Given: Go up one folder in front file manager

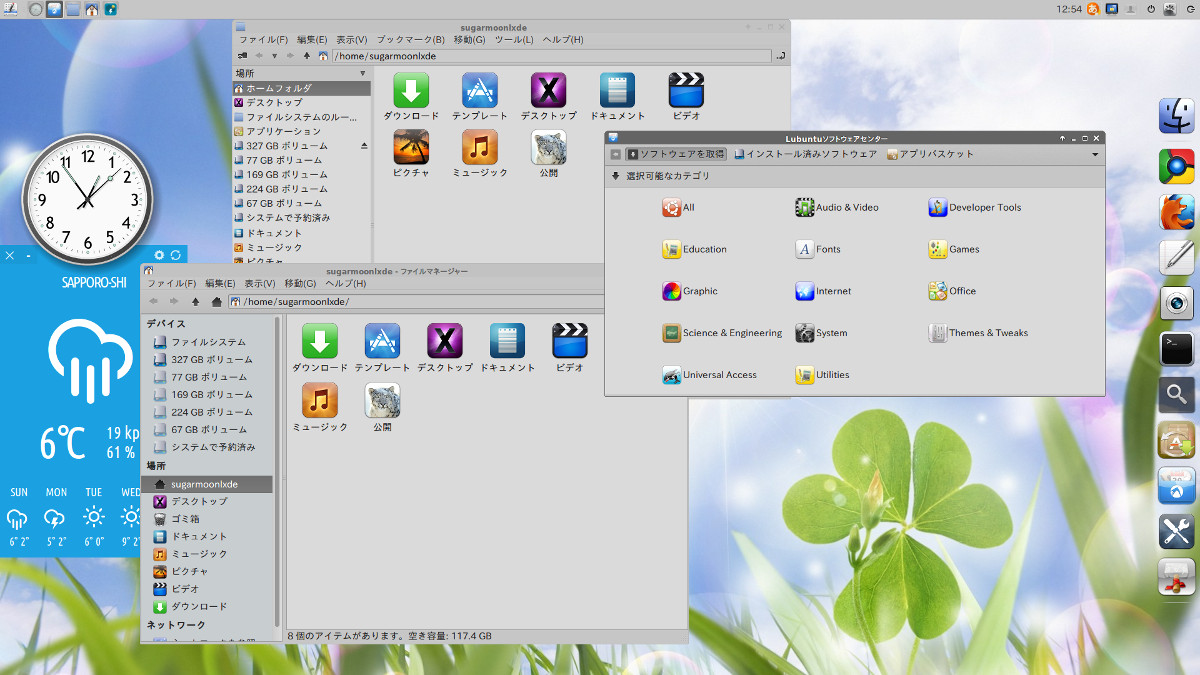Looking at the screenshot, I should [196, 302].
